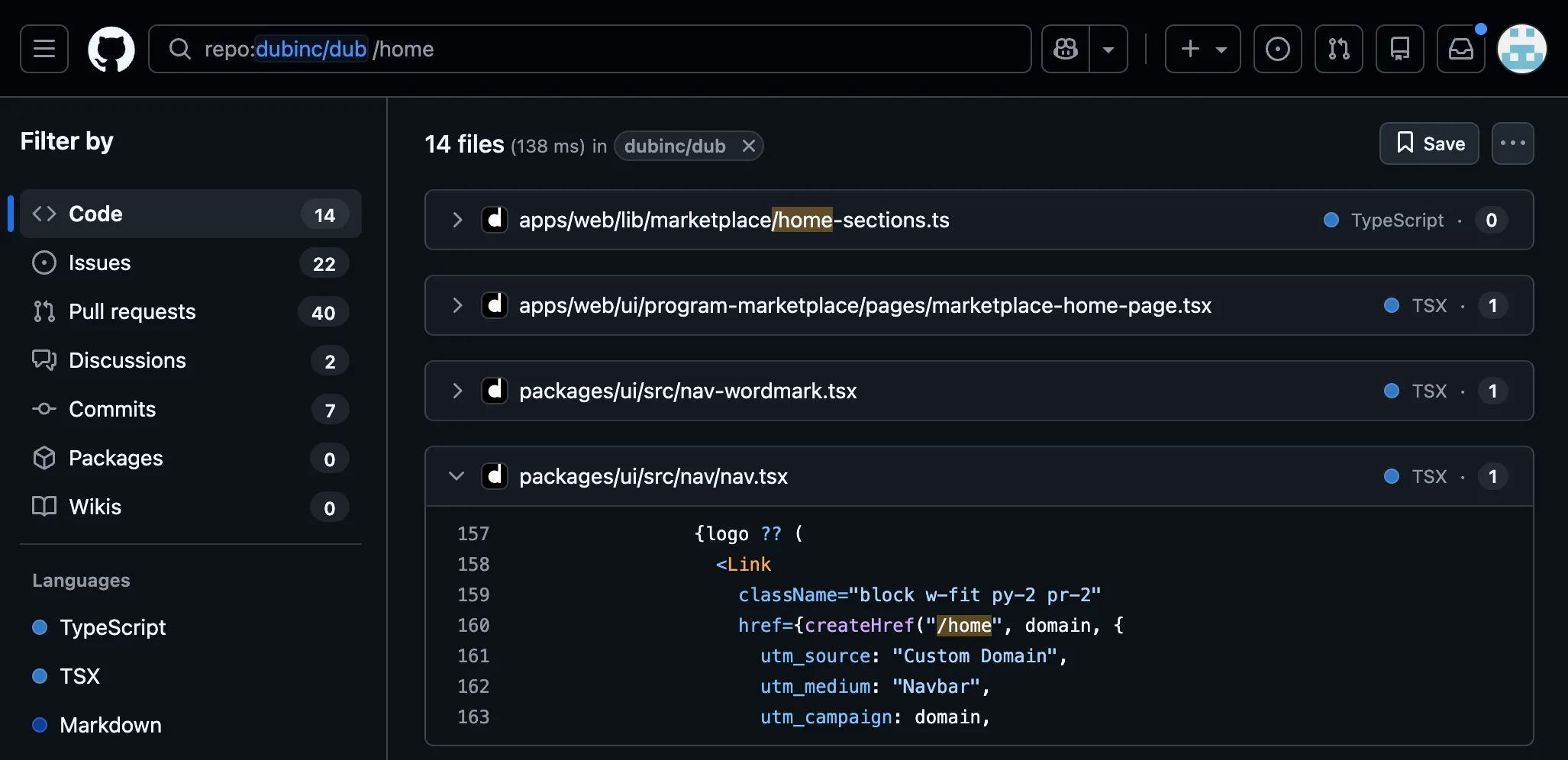
Task: Open Copilot chat icon
Action: pos(1066,49)
